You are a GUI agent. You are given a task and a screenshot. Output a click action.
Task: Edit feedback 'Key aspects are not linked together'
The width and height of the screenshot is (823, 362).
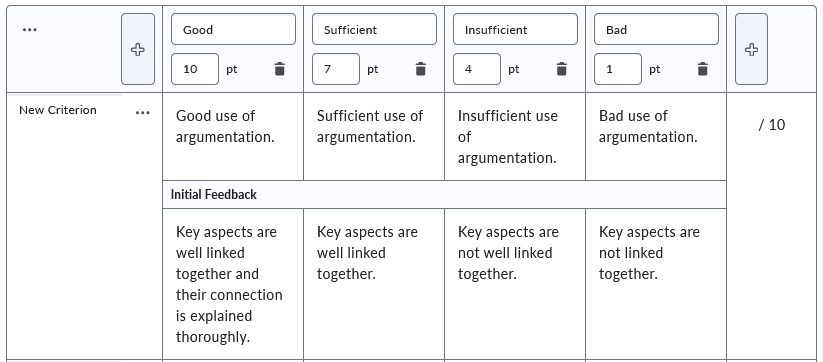click(x=656, y=284)
